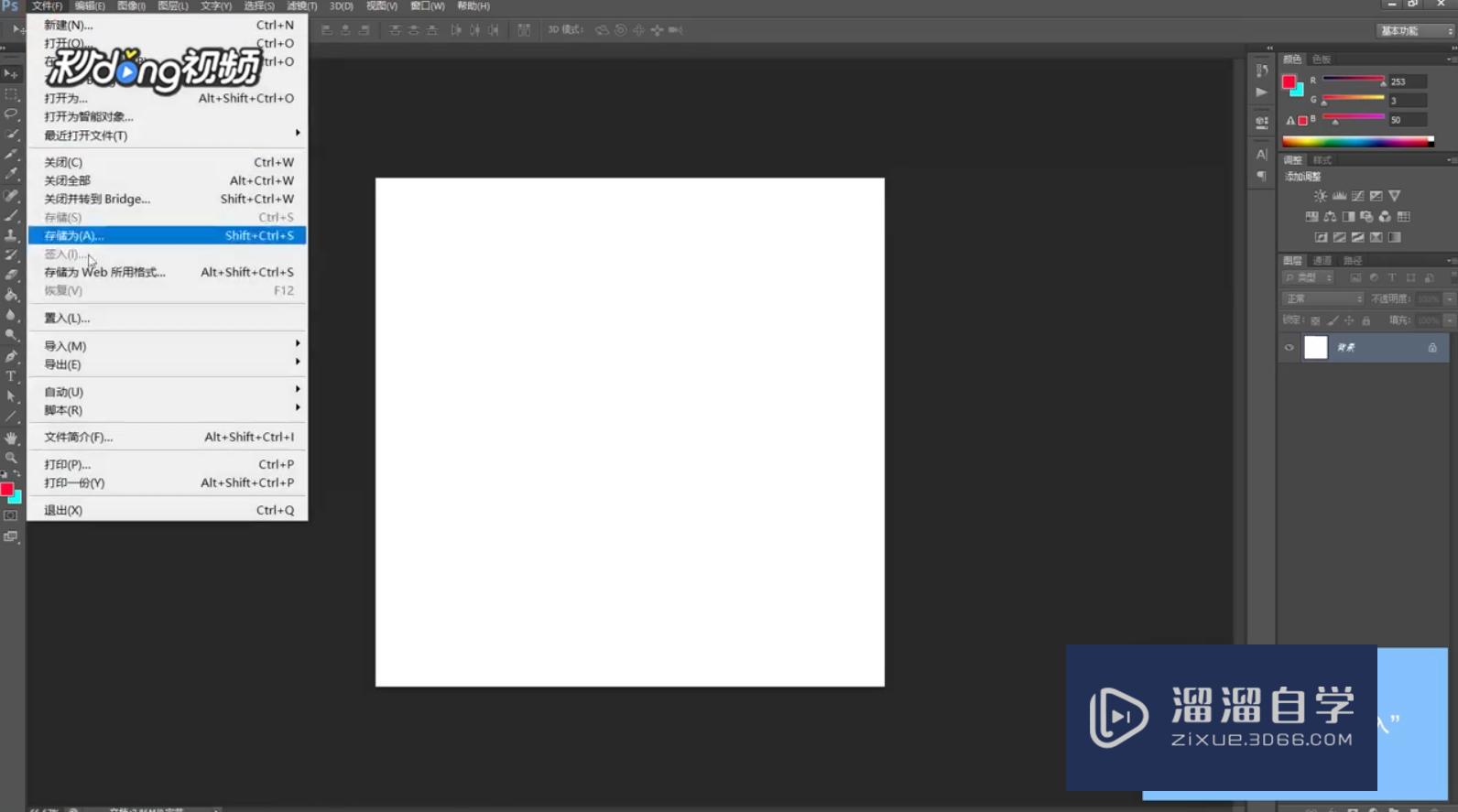The image size is (1458, 812).
Task: Choose 新建(N)... menu item
Action: tap(167, 25)
